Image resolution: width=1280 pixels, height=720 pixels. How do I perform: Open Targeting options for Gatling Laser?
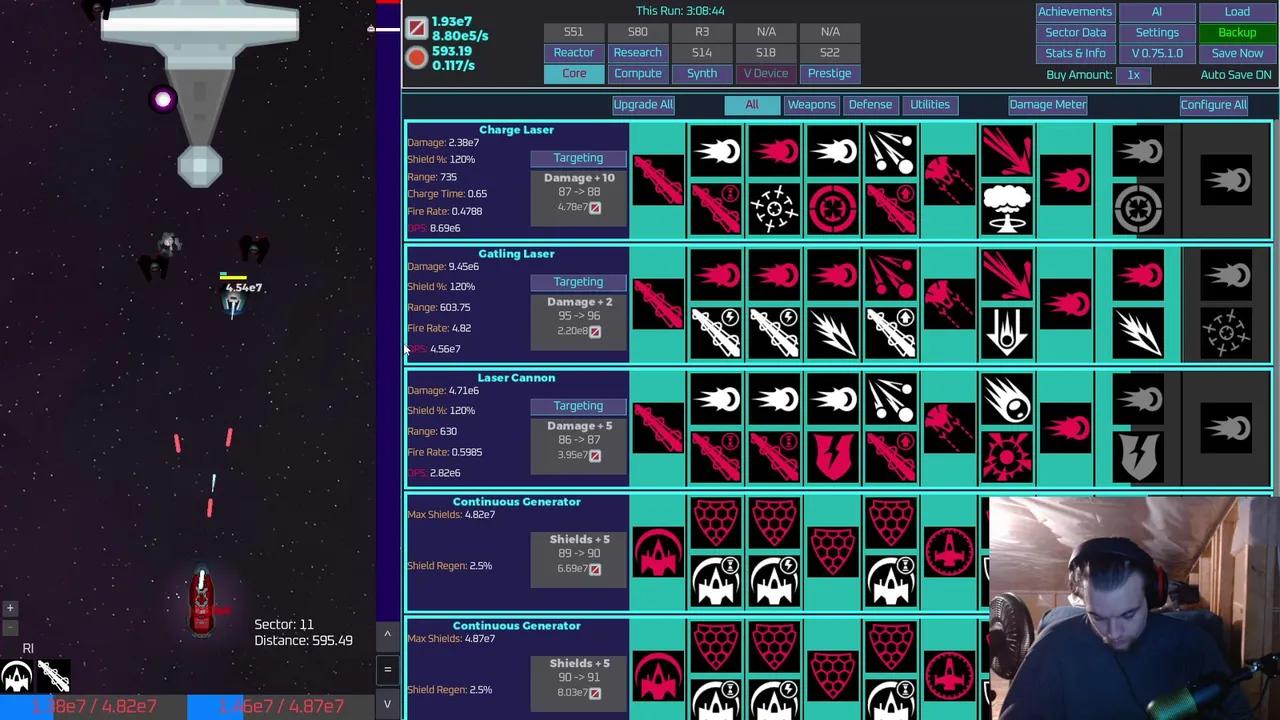coord(578,282)
